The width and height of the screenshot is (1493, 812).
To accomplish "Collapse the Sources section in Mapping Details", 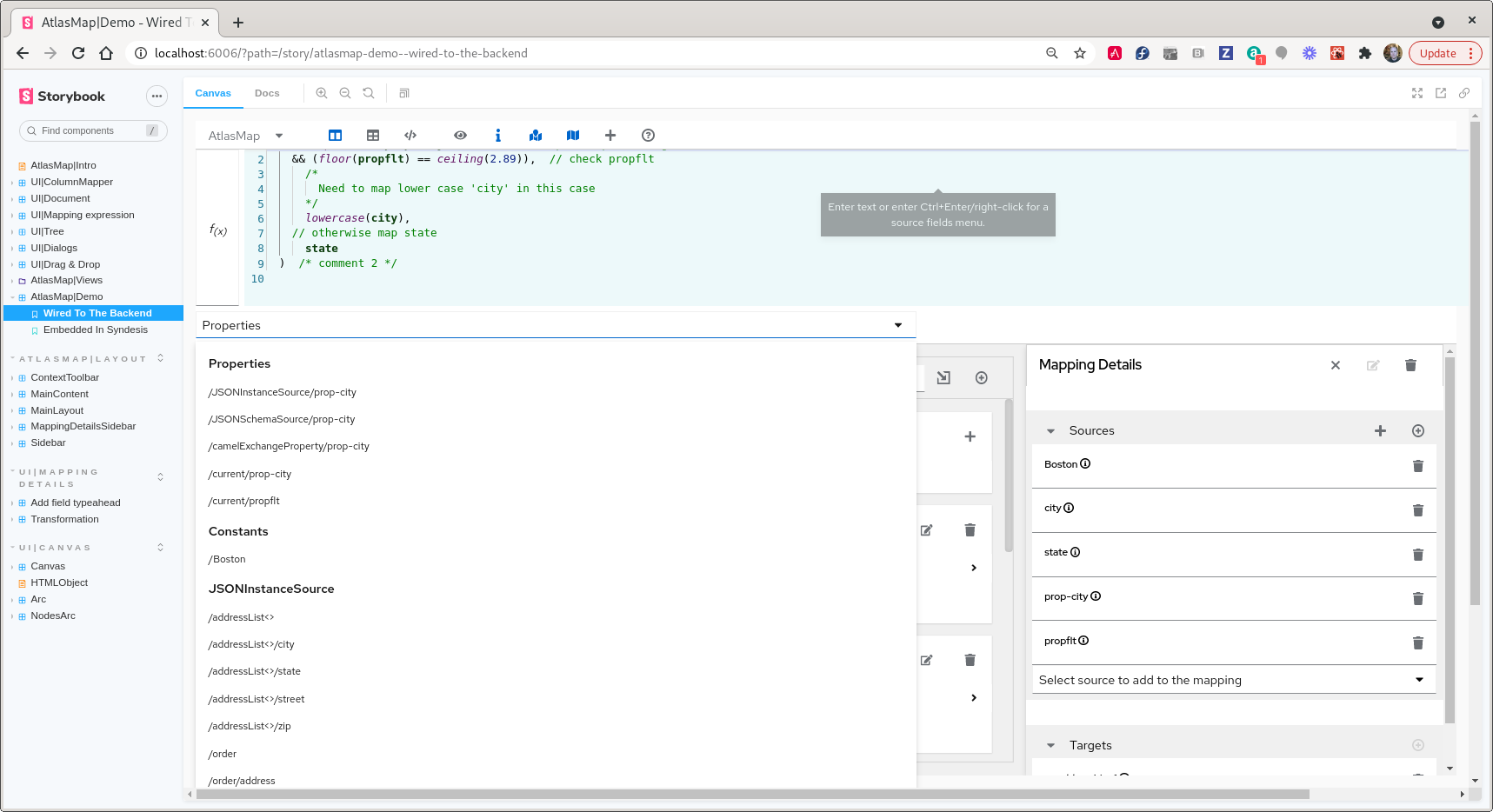I will (x=1050, y=430).
